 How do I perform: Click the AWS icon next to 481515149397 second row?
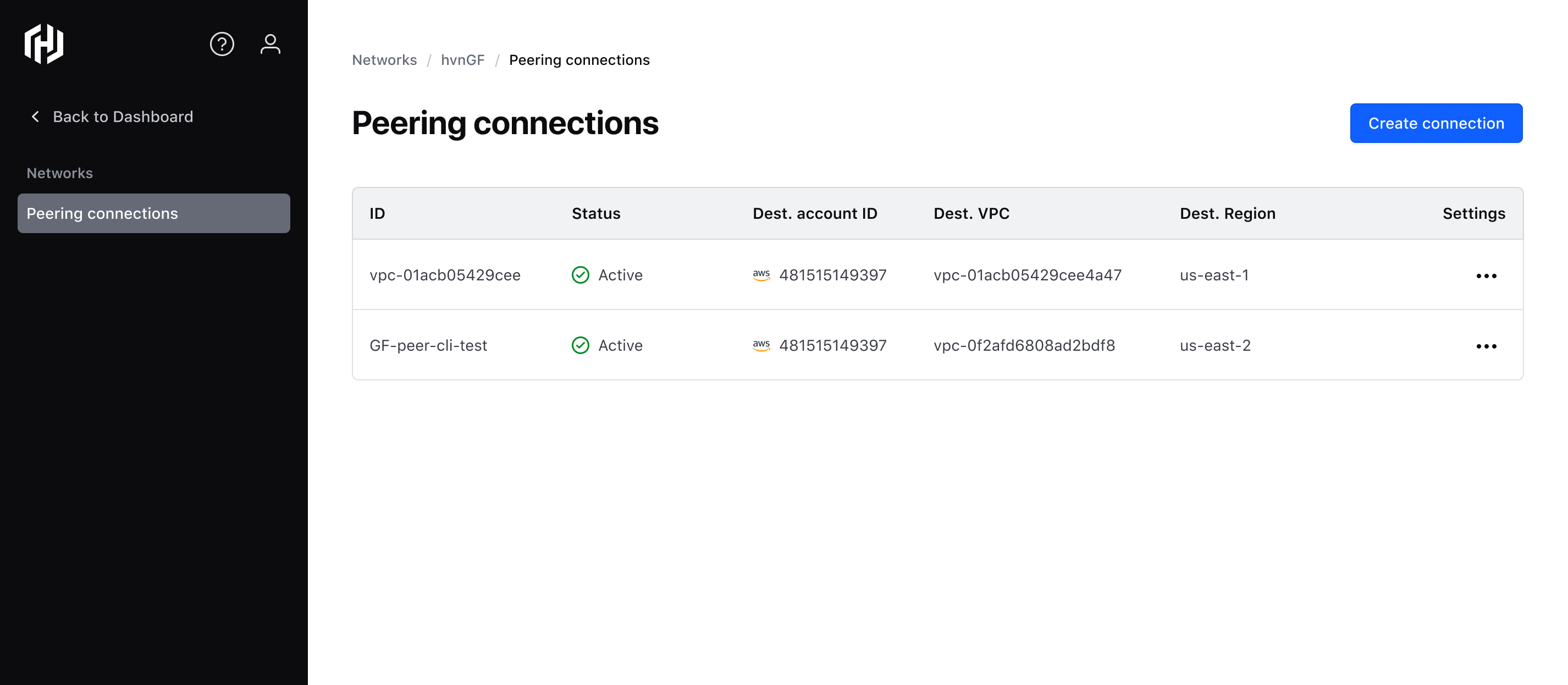click(762, 345)
